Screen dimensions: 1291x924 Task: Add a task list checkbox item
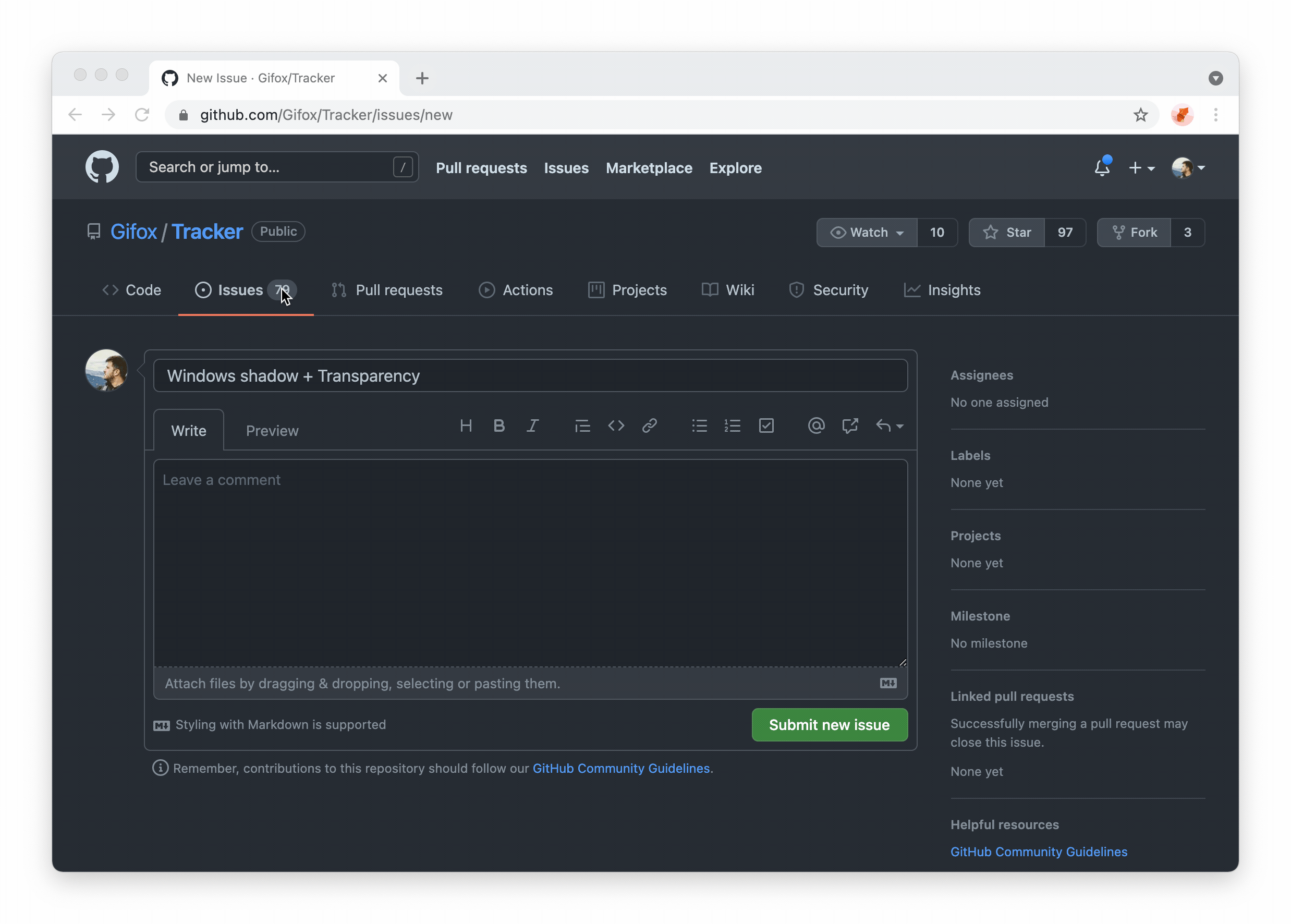point(766,425)
